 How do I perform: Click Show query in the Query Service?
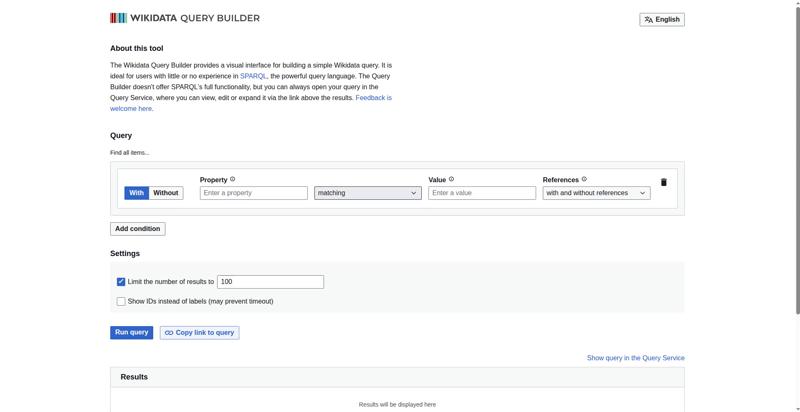(x=635, y=357)
